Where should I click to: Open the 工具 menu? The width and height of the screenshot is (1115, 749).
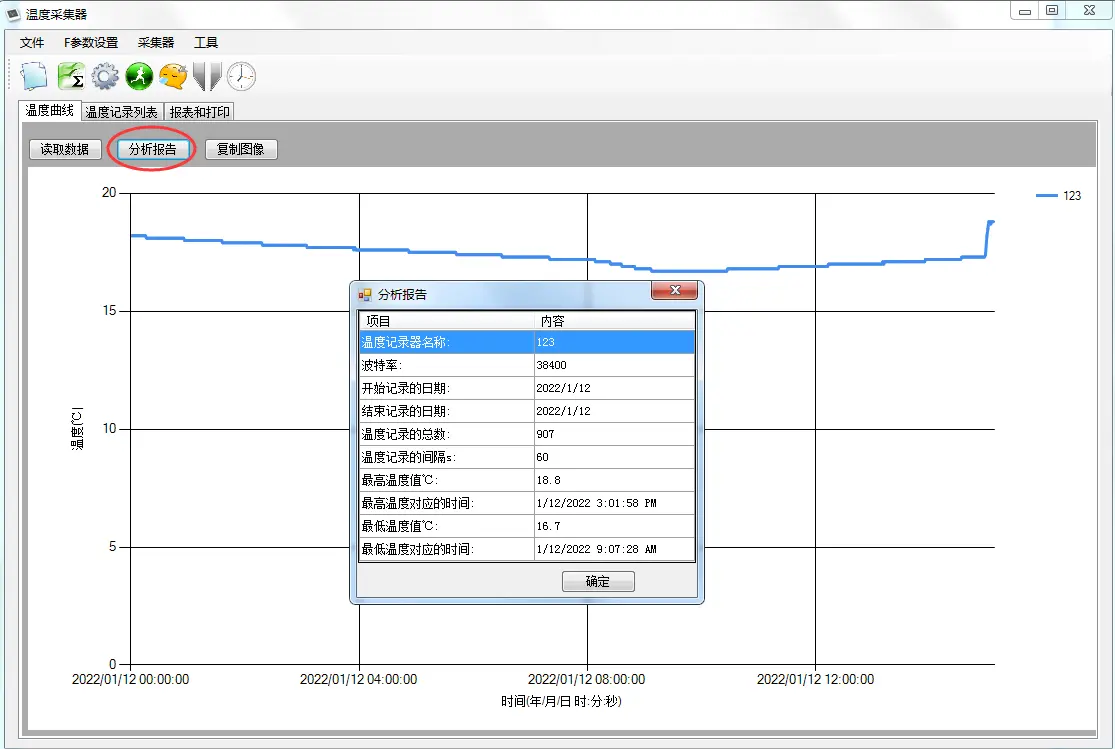coord(206,42)
